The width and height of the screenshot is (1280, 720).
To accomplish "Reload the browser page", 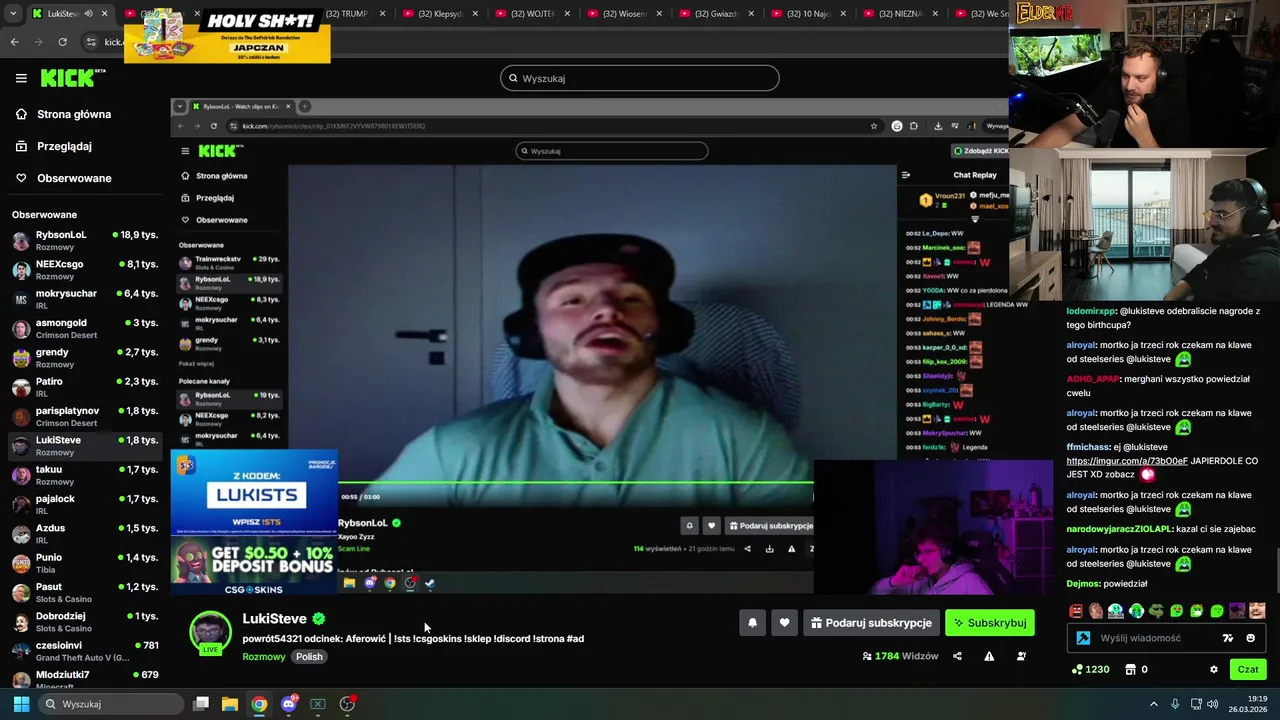I will pos(62,42).
